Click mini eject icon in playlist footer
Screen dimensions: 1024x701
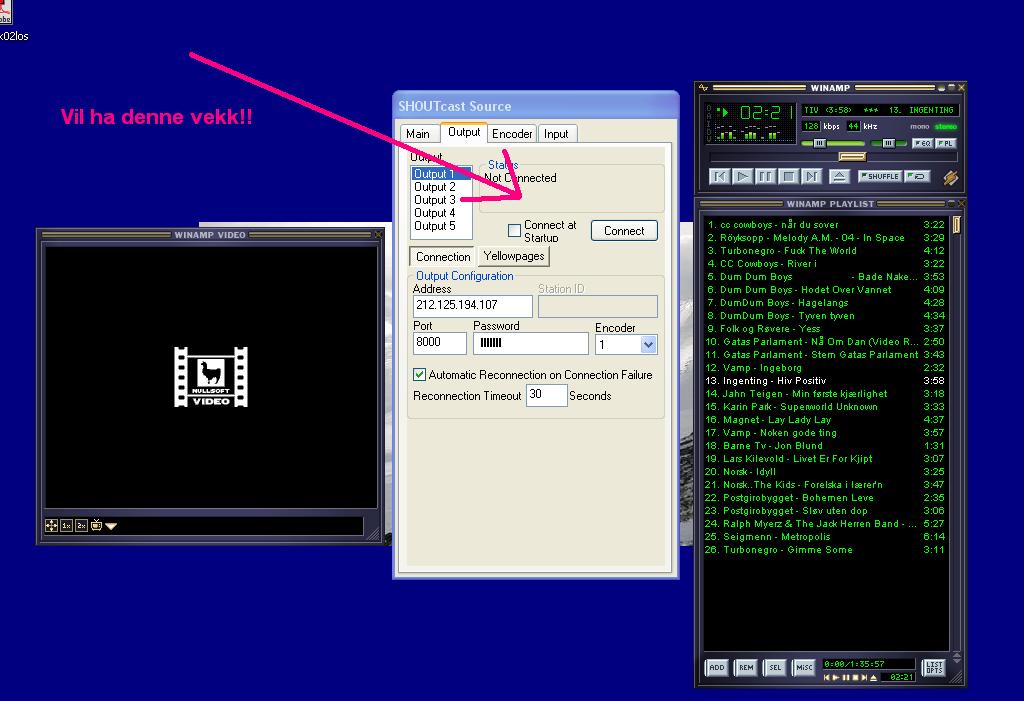(874, 677)
